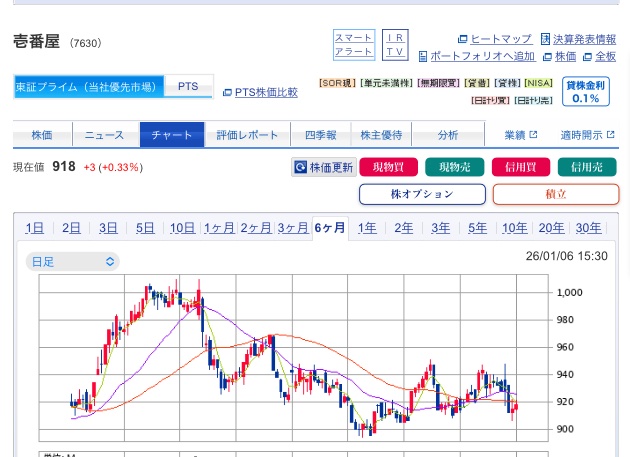The image size is (630, 457).
Task: Select 2年 chart period
Action: (403, 228)
